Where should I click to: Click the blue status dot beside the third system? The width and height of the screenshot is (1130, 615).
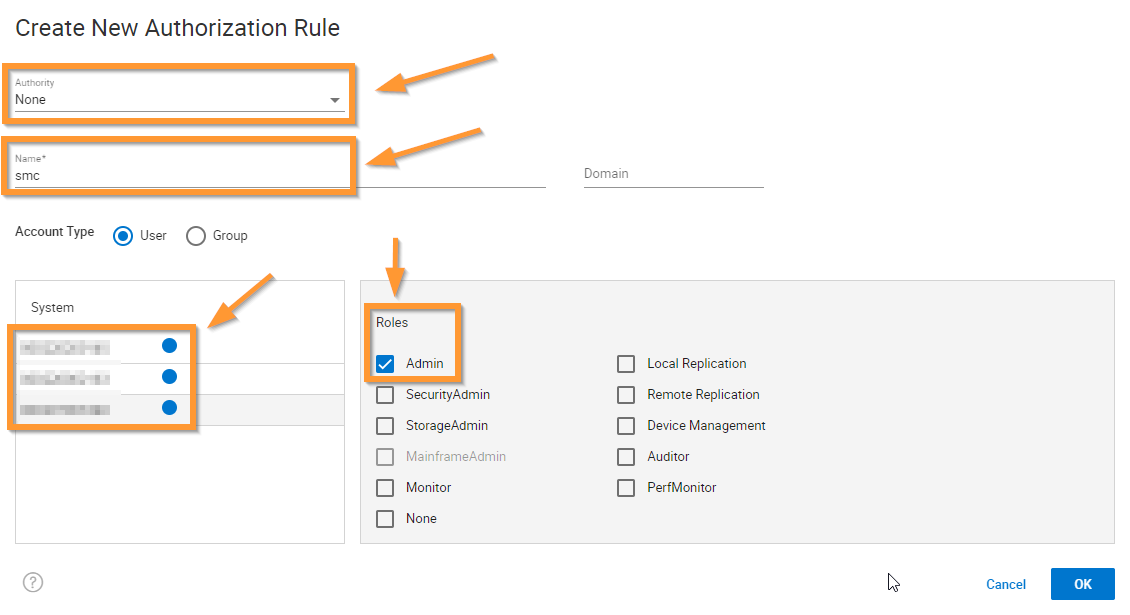pyautogui.click(x=169, y=407)
